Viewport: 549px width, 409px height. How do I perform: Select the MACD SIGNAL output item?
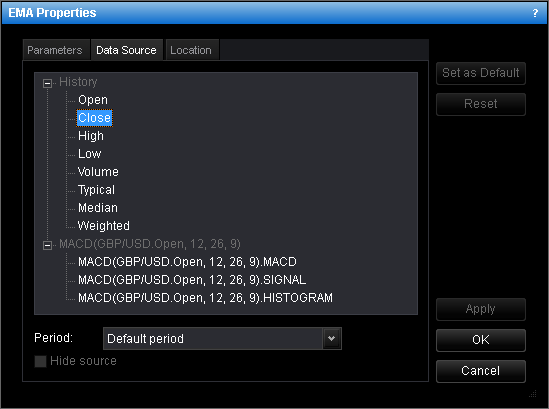coord(192,280)
